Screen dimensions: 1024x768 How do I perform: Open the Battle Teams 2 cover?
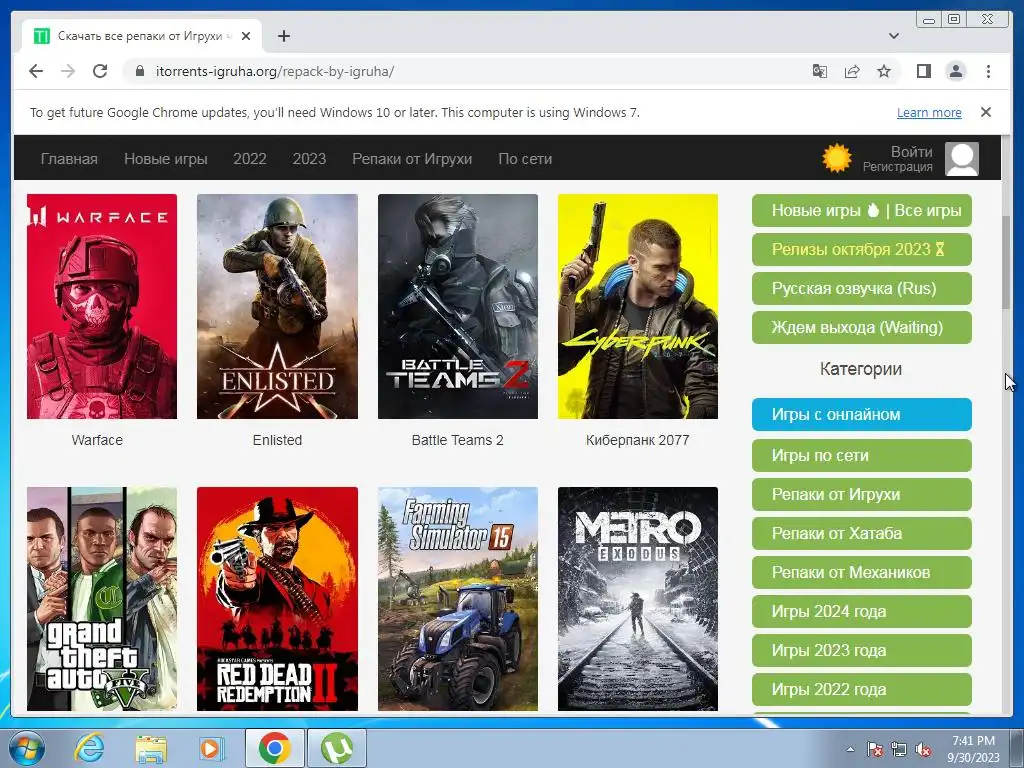point(458,306)
